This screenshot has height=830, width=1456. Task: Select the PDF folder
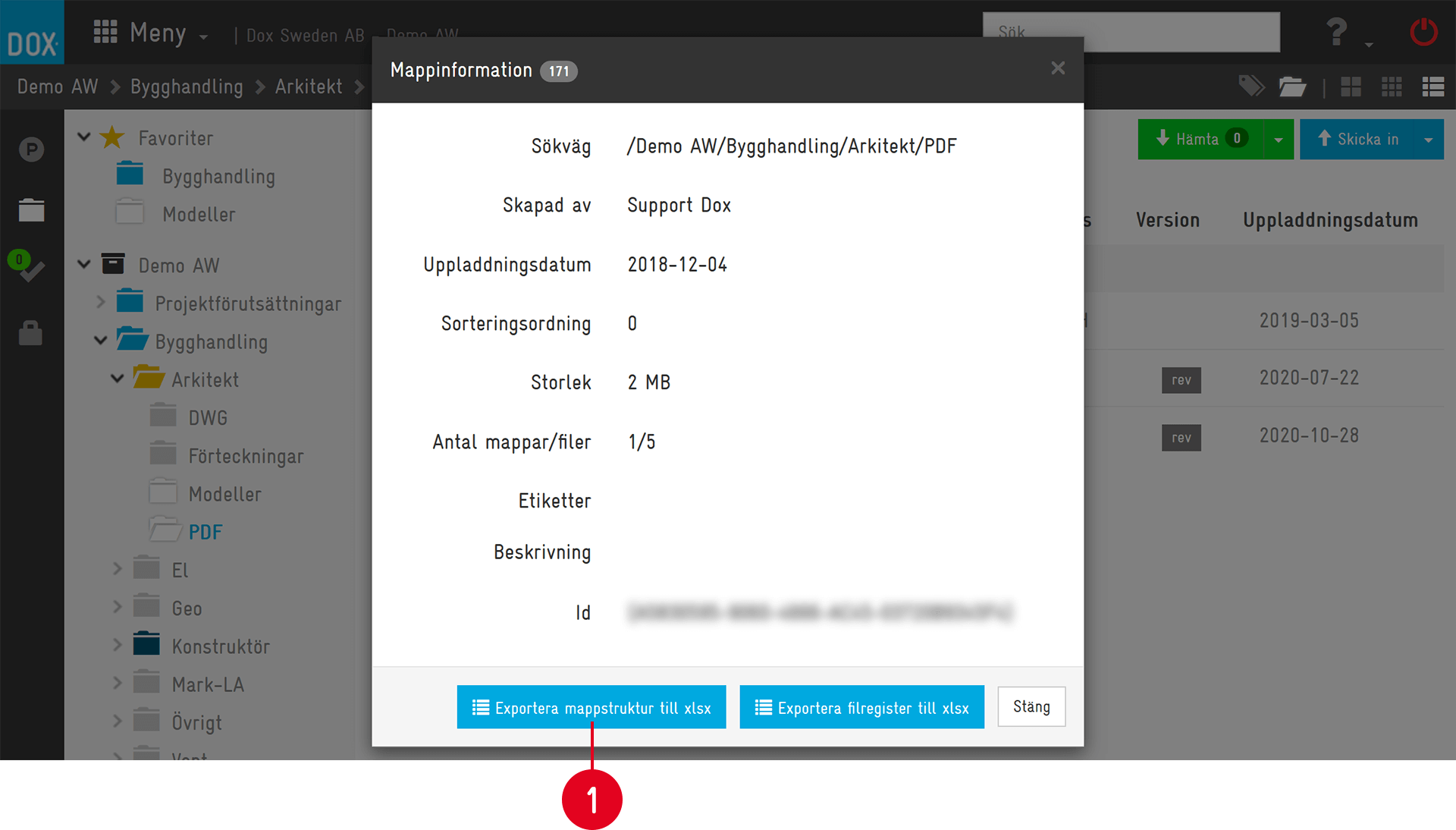(x=205, y=532)
